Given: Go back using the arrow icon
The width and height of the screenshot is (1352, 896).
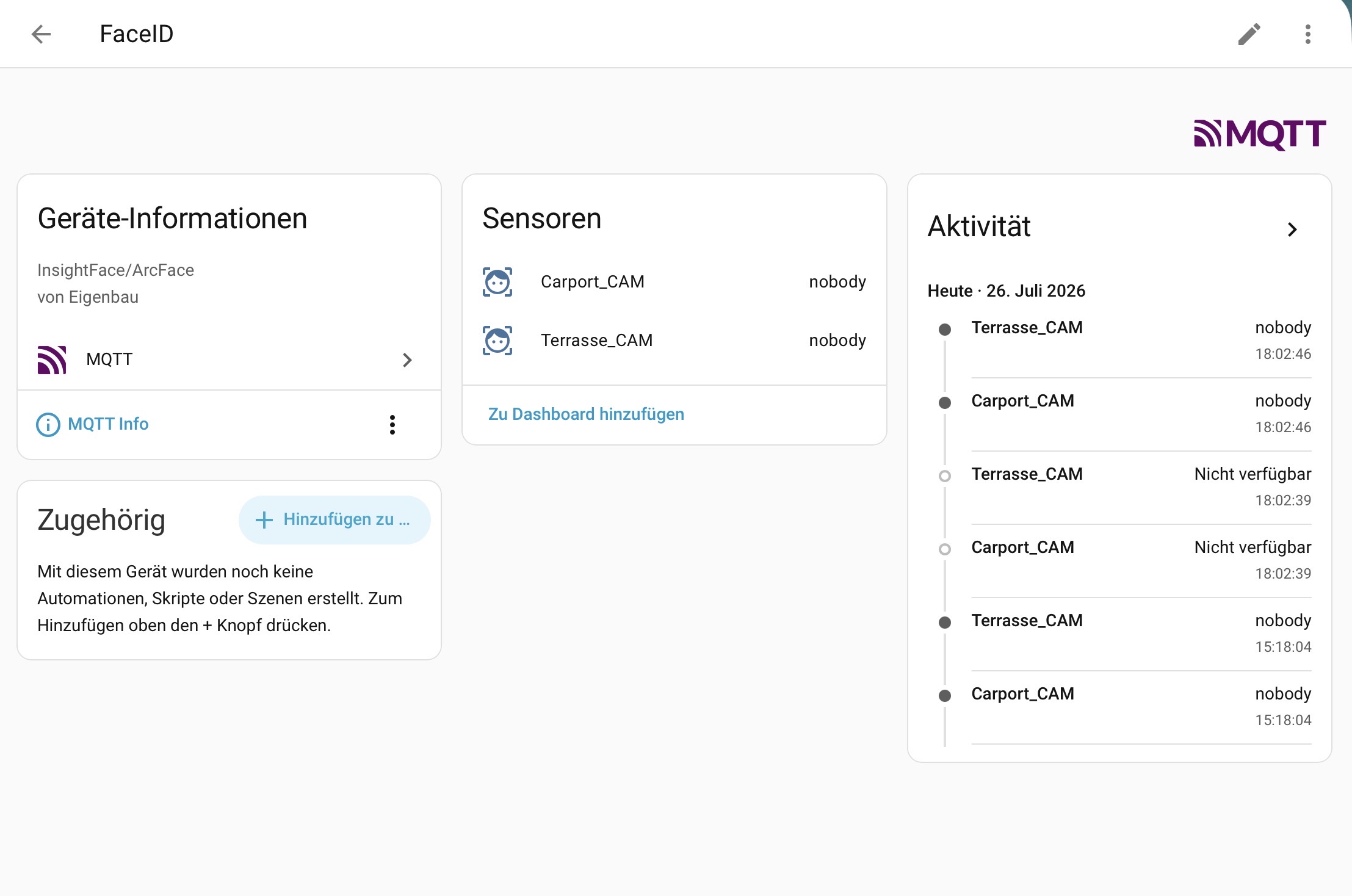Looking at the screenshot, I should (41, 34).
